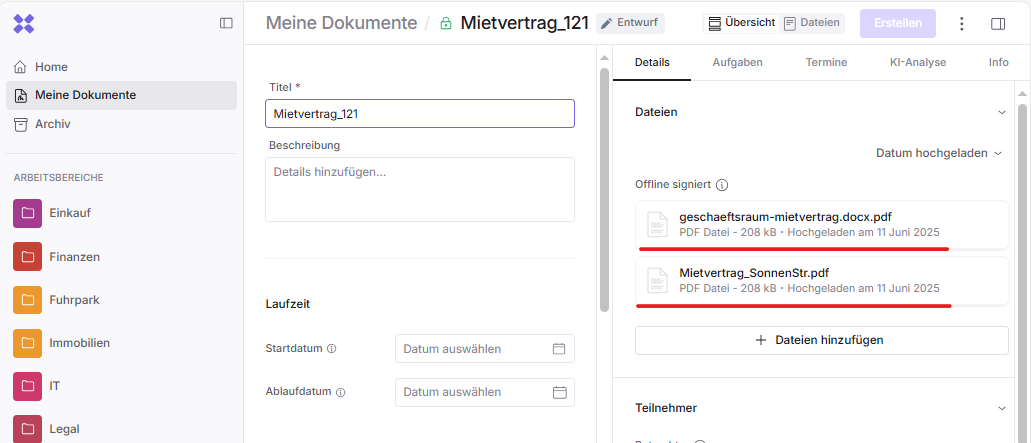
Task: Open the KI-Analyse tab
Action: [917, 62]
